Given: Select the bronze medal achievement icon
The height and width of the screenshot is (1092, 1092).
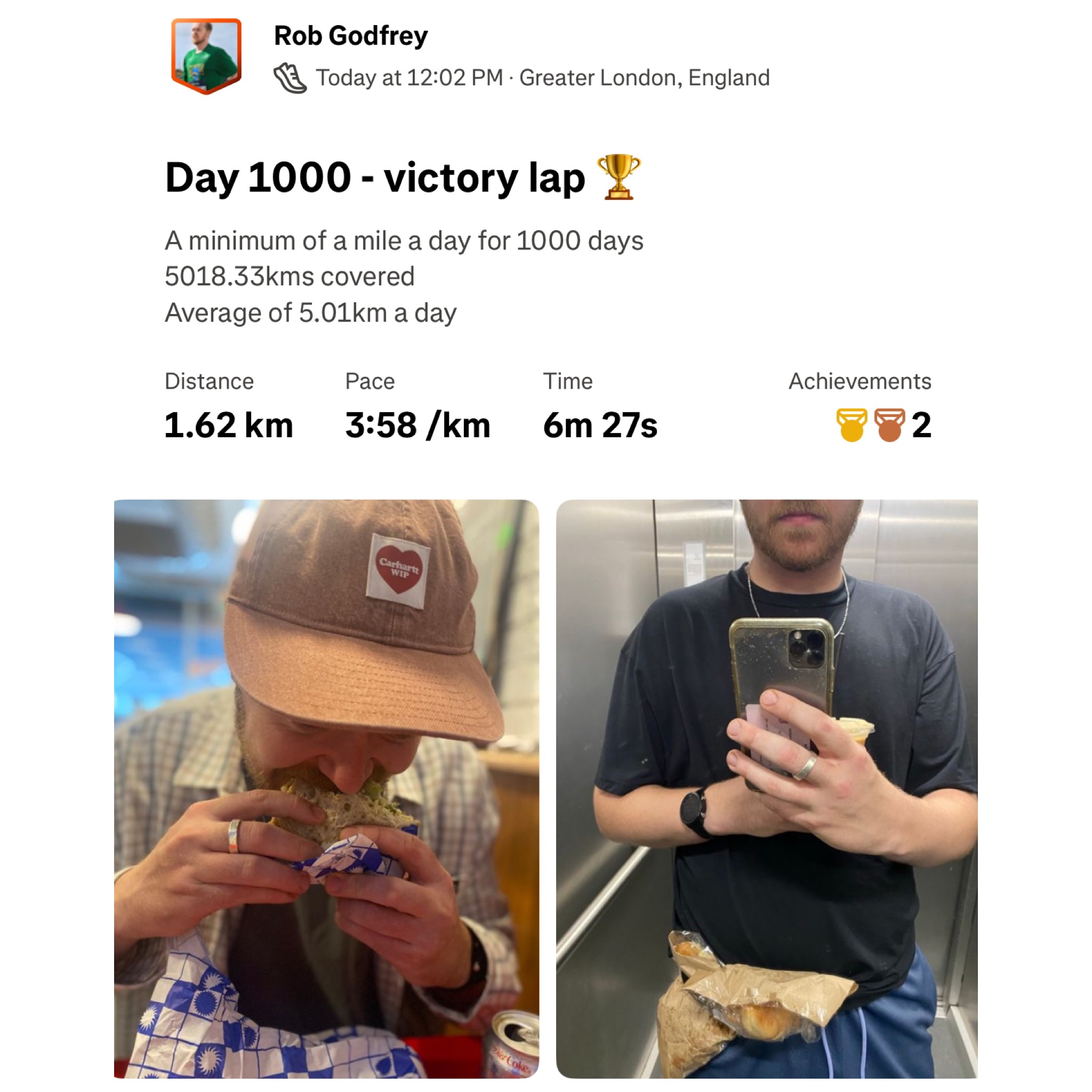Looking at the screenshot, I should (890, 425).
